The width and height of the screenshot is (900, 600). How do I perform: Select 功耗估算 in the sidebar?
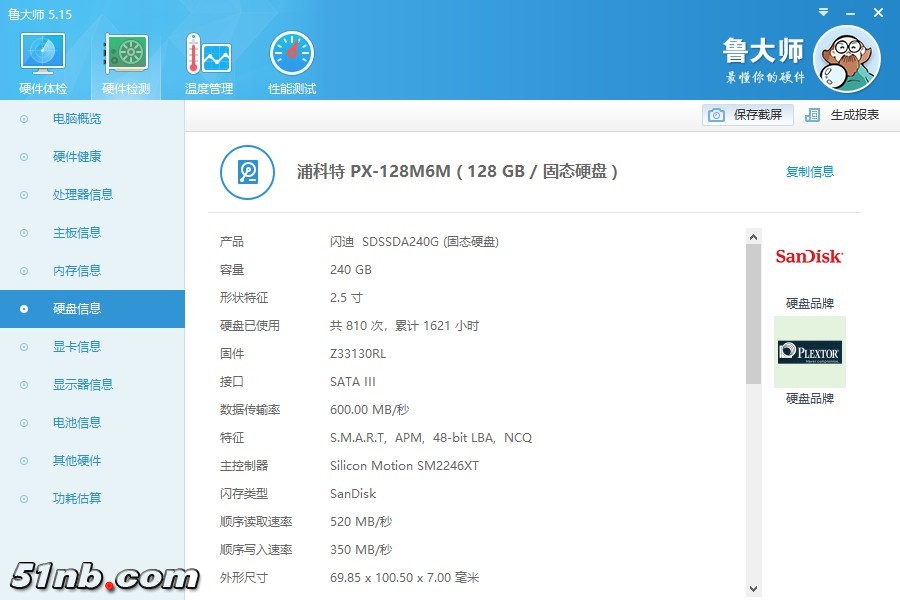[92, 498]
